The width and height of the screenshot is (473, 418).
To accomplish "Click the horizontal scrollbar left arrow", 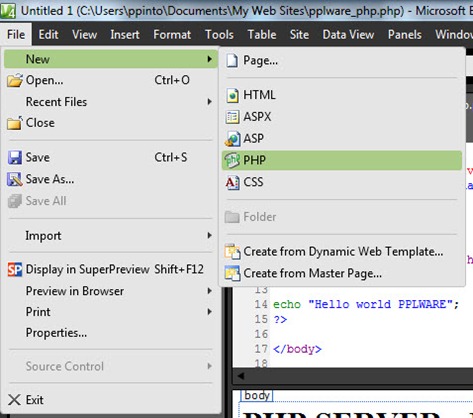I will pyautogui.click(x=240, y=376).
